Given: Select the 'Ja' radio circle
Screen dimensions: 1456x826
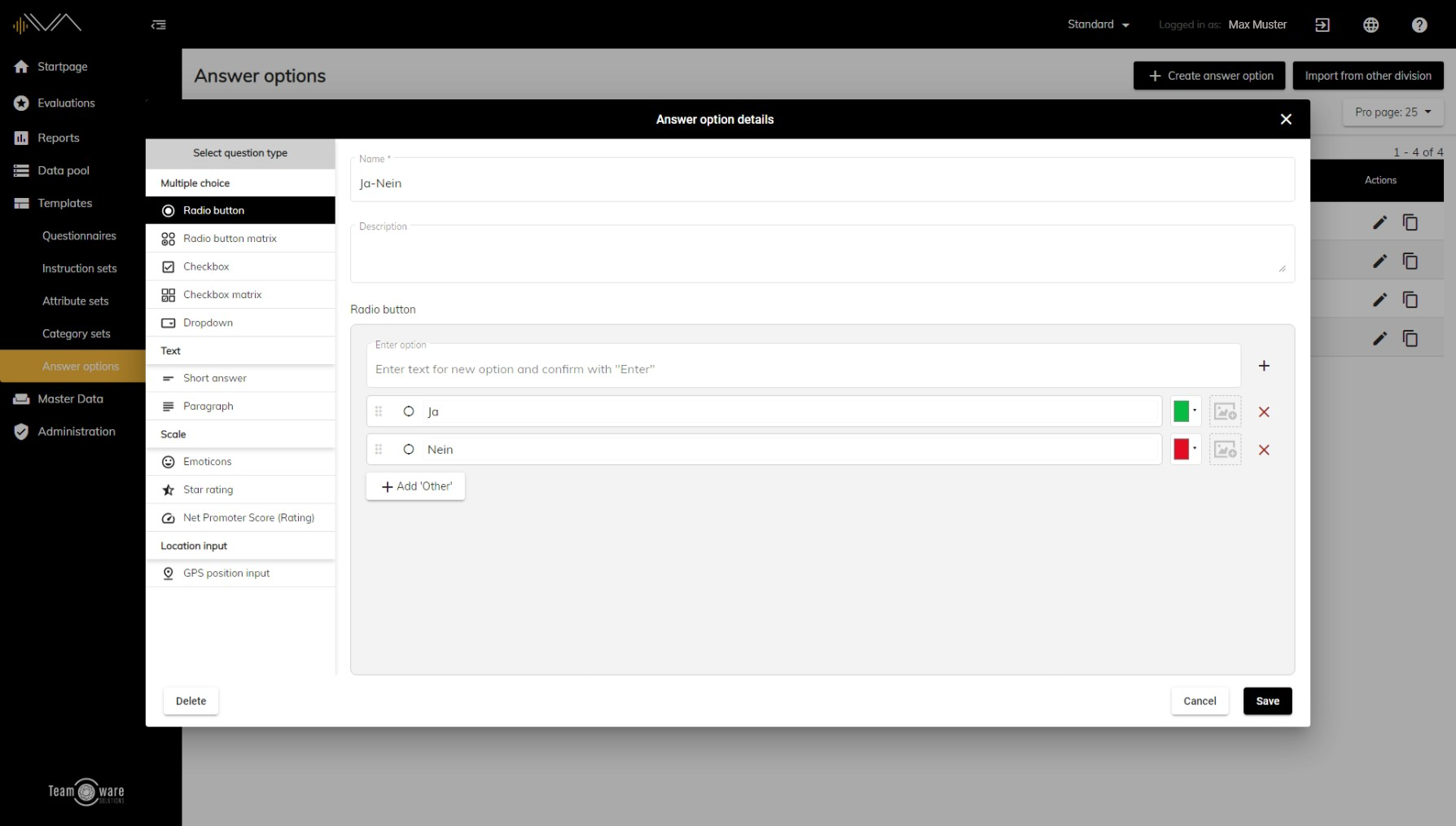Looking at the screenshot, I should 409,411.
